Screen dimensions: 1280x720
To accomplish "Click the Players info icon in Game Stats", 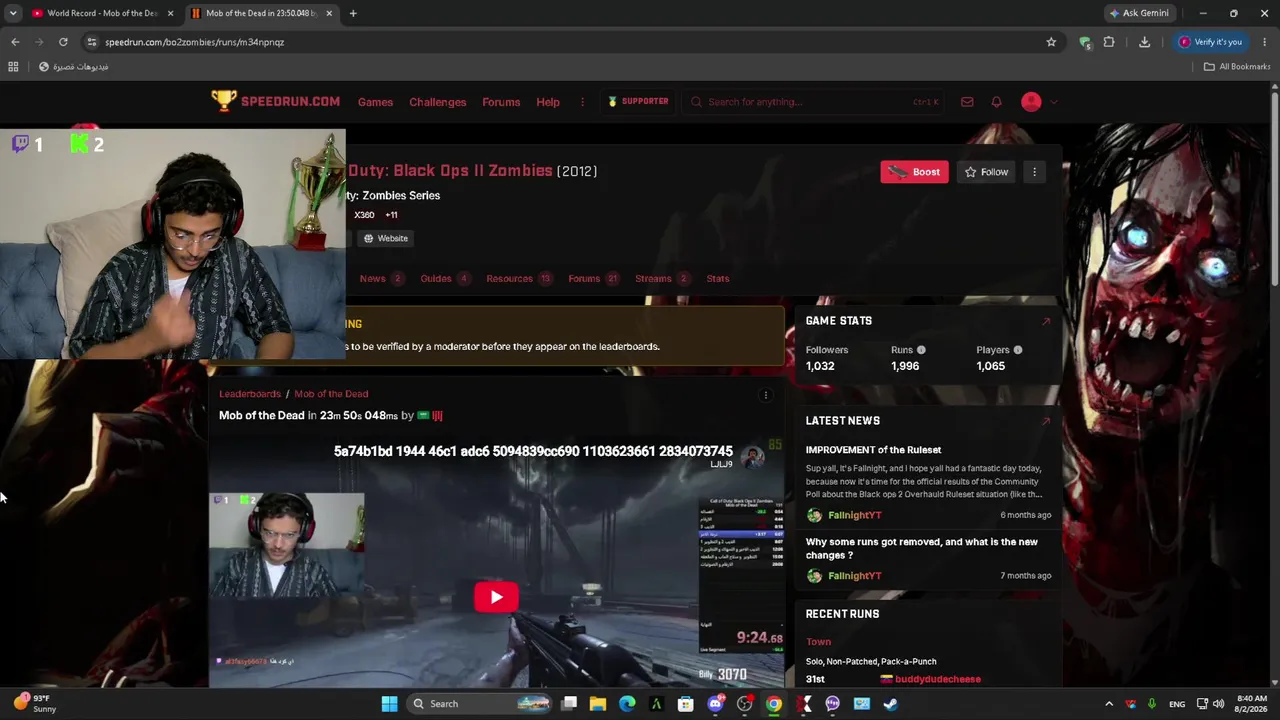I will coord(1017,350).
